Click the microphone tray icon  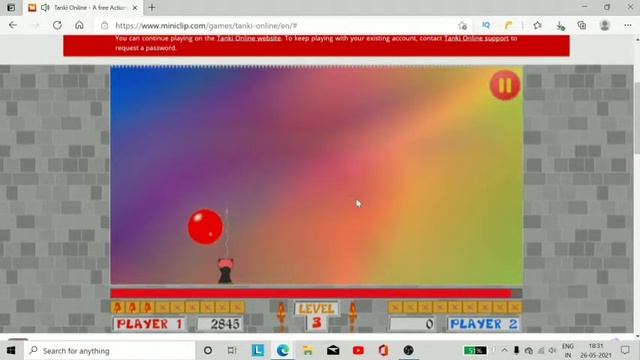516,350
